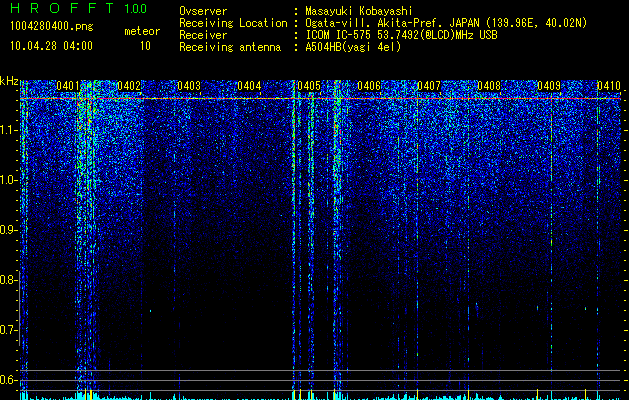This screenshot has height=400, width=629.
Task: Click the red horizontal carrier line
Action: coord(320,98)
